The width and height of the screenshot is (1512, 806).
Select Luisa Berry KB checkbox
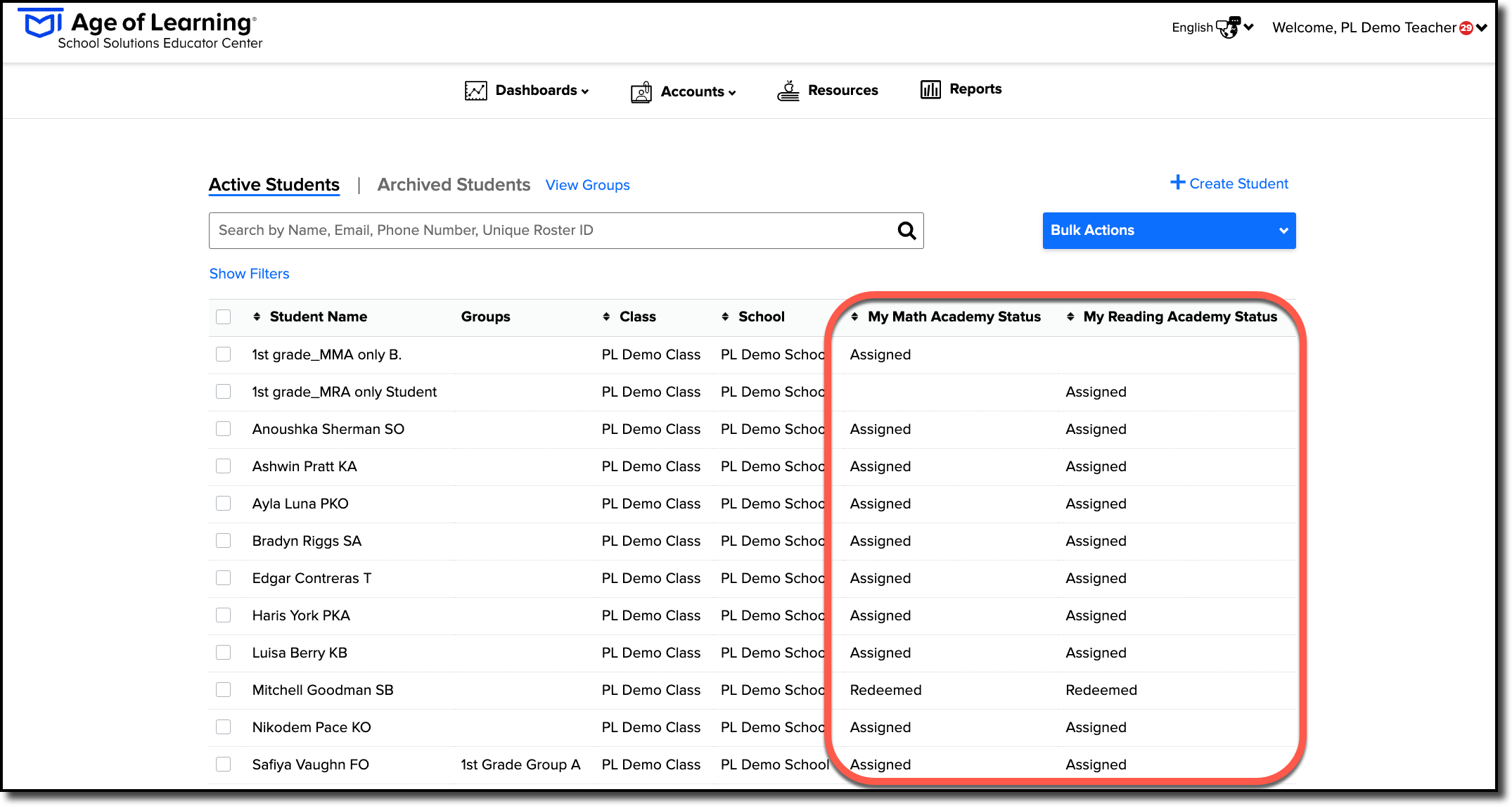coord(224,653)
